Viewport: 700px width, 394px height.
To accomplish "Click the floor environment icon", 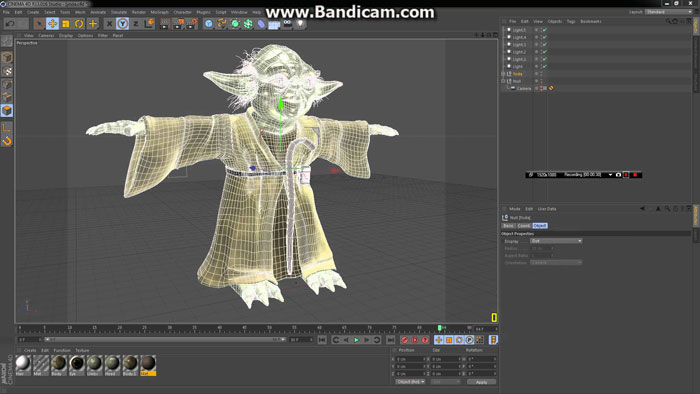I will (x=274, y=24).
